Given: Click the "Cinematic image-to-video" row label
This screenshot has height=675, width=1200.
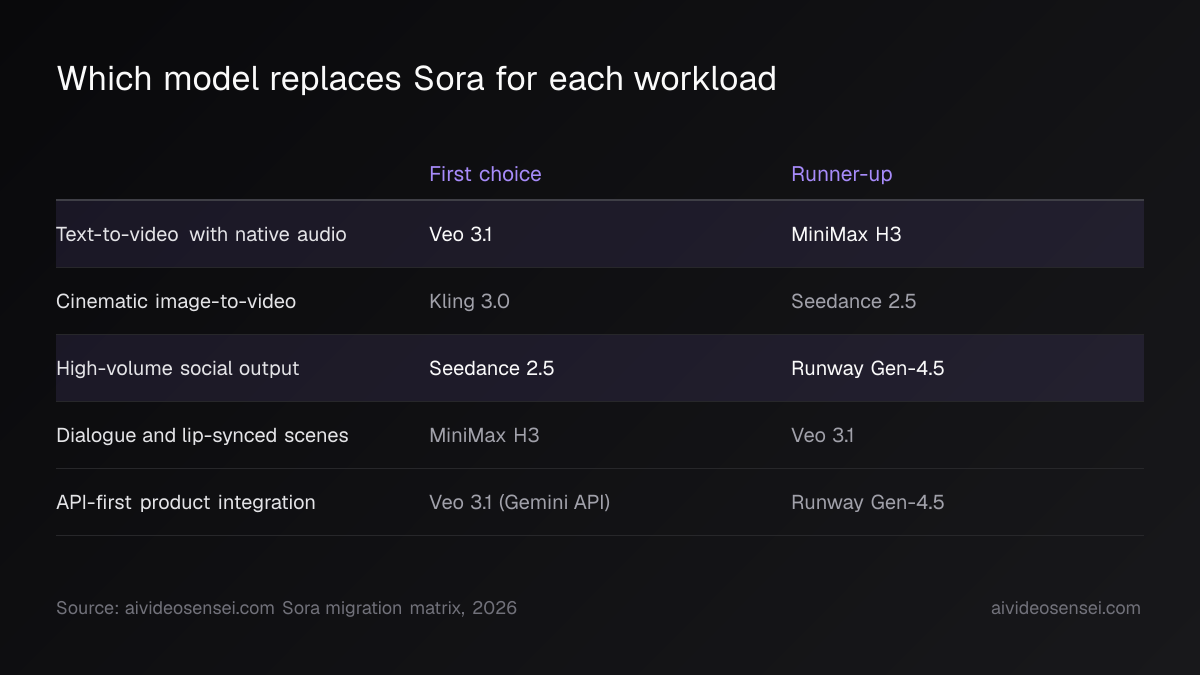Looking at the screenshot, I should point(176,301).
